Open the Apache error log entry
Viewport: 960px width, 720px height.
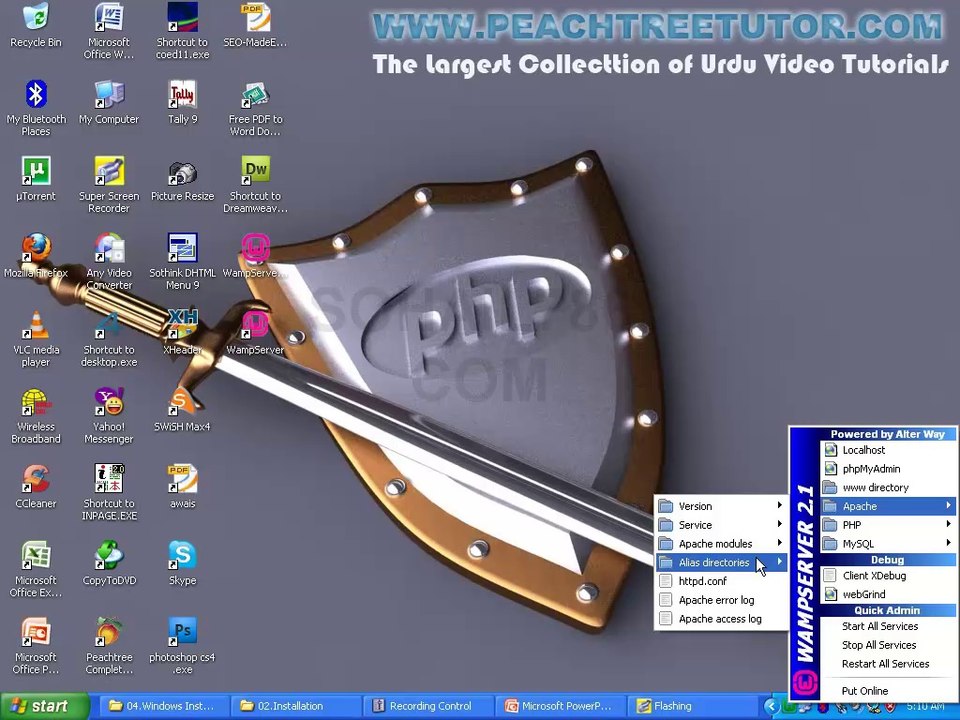click(721, 600)
